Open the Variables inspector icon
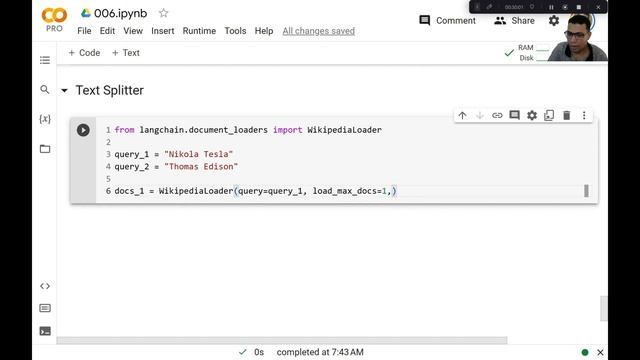This screenshot has width=640, height=360. click(x=45, y=119)
